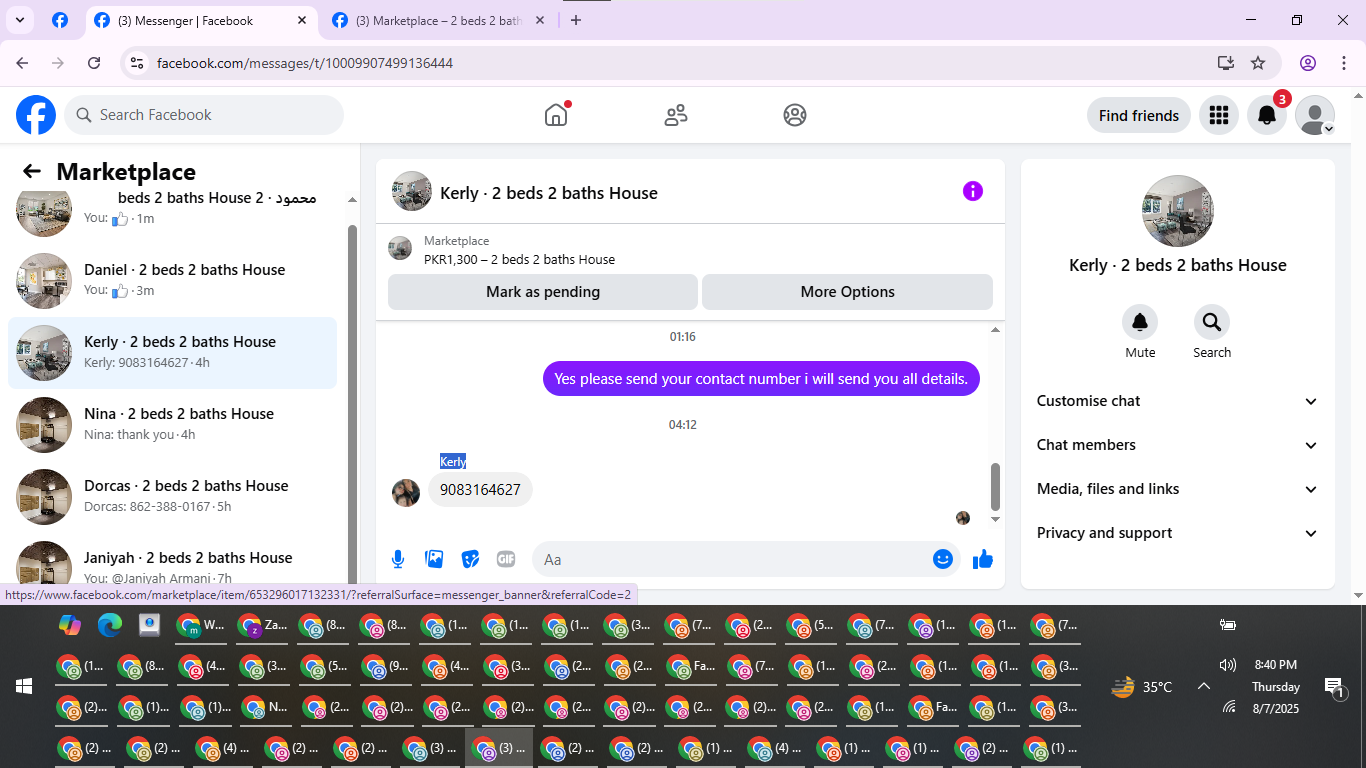Screen dimensions: 1366x768
Task: Focus the Search Facebook field
Action: (204, 115)
